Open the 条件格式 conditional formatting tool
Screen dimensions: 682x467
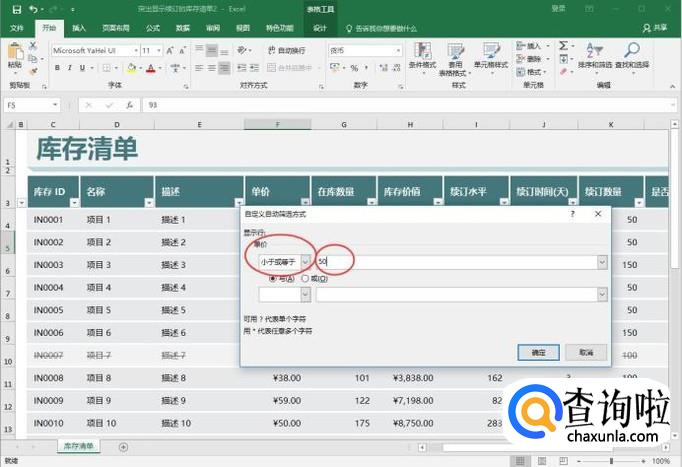coord(422,54)
